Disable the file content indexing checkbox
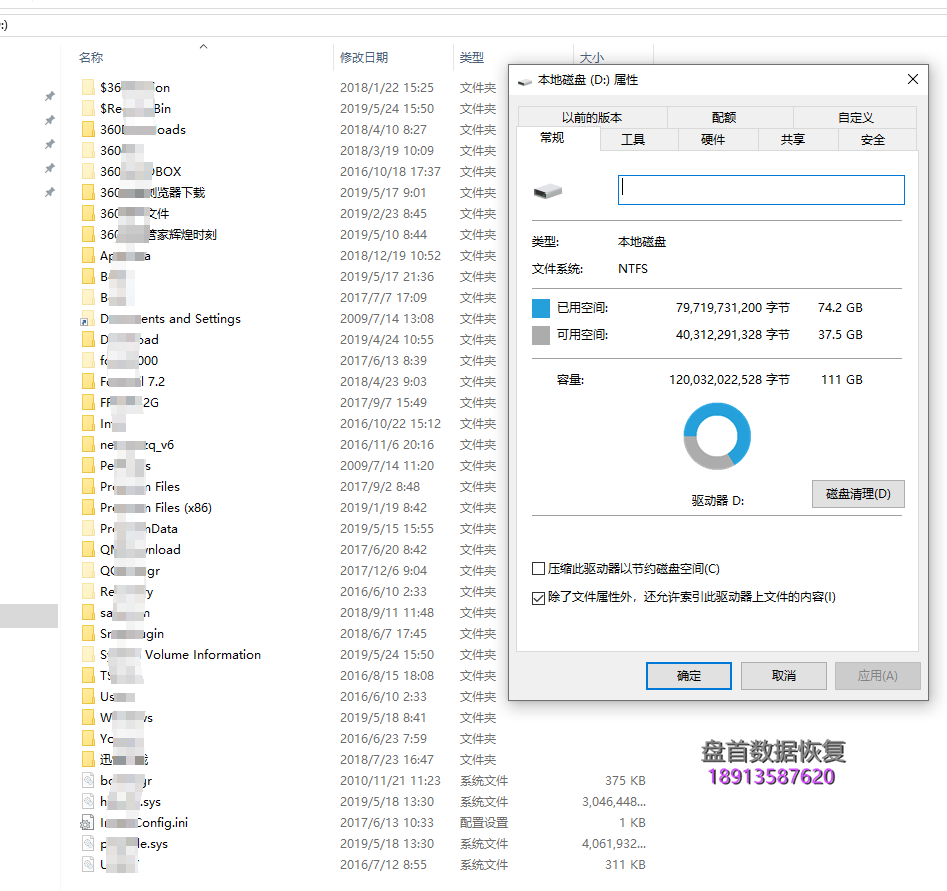Viewport: 947px width, 891px height. [x=538, y=598]
